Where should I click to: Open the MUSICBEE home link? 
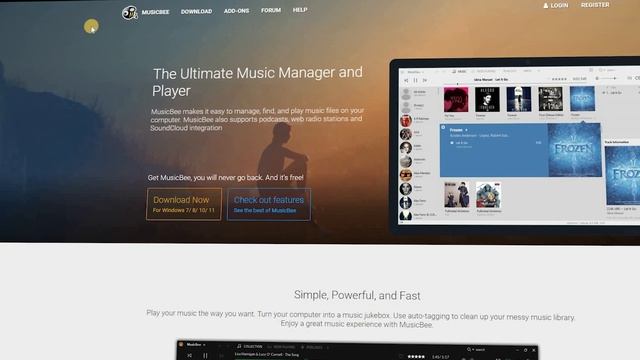pyautogui.click(x=156, y=12)
